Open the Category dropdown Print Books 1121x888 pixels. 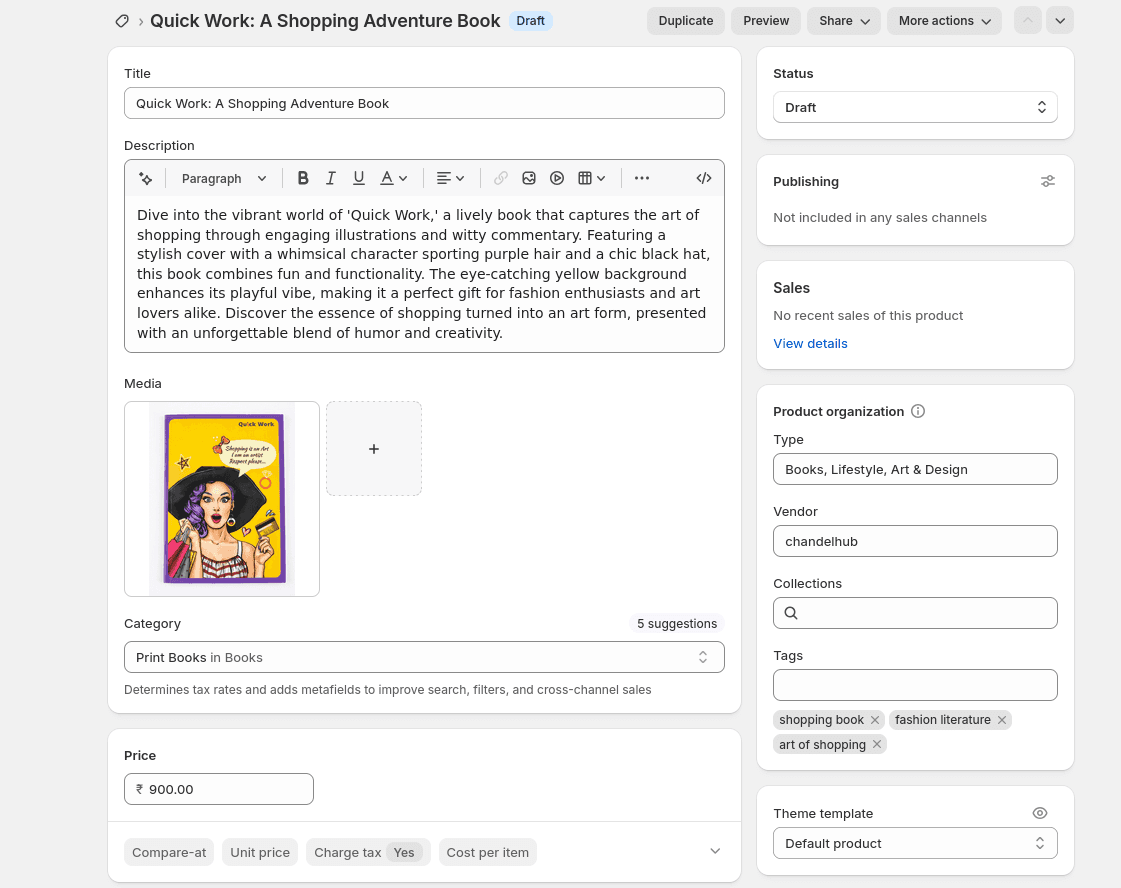pos(424,658)
